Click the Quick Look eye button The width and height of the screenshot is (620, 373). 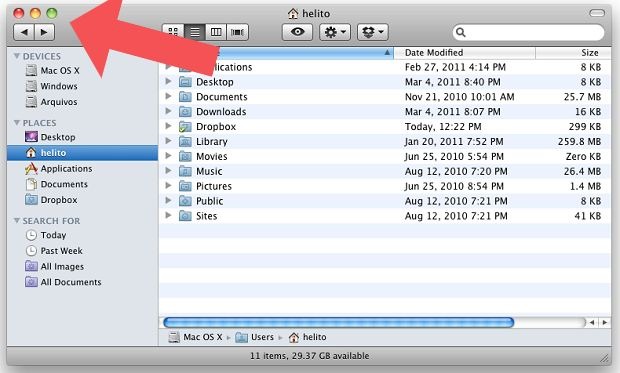tap(297, 32)
